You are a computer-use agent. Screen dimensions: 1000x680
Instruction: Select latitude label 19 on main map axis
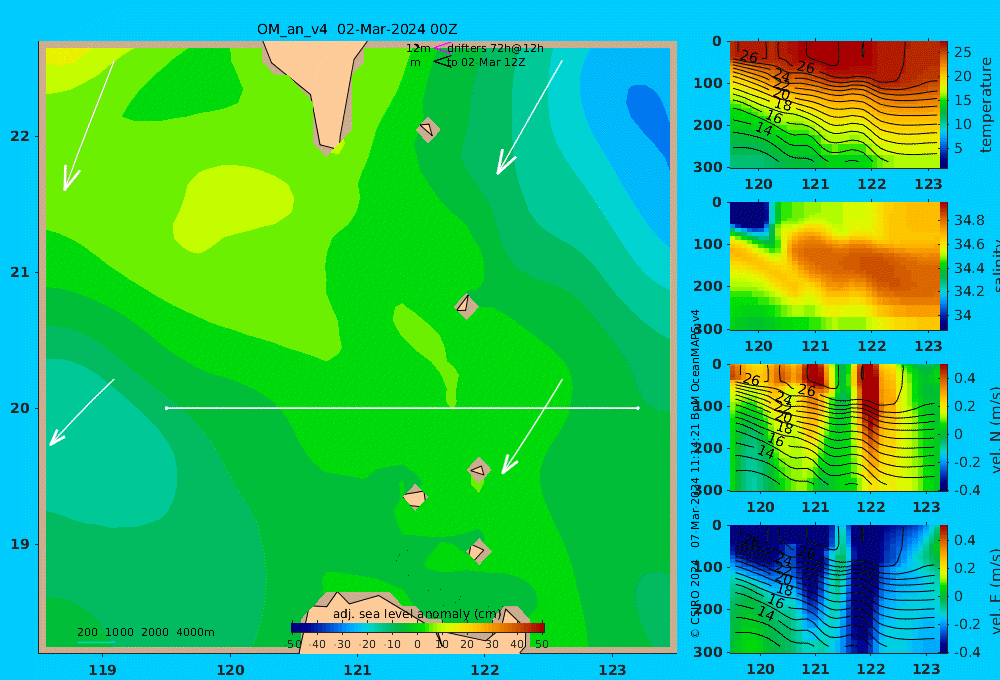(20, 544)
